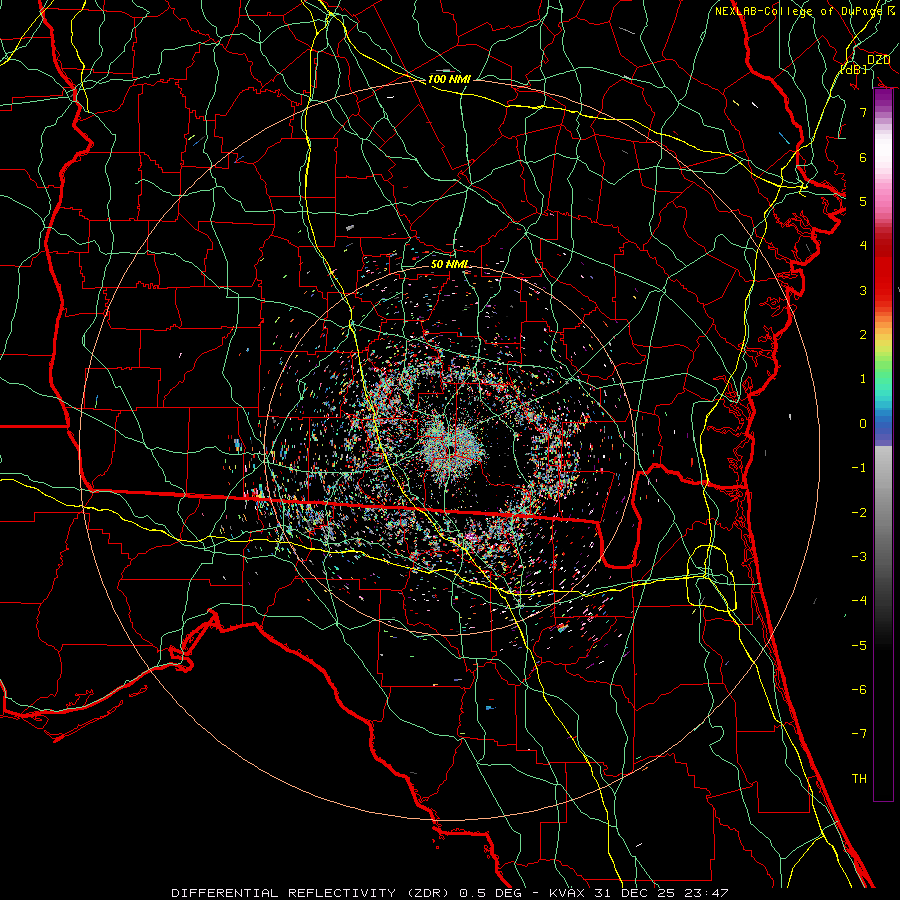
Task: Click the "100 NMI" range ring label
Action: (449, 79)
